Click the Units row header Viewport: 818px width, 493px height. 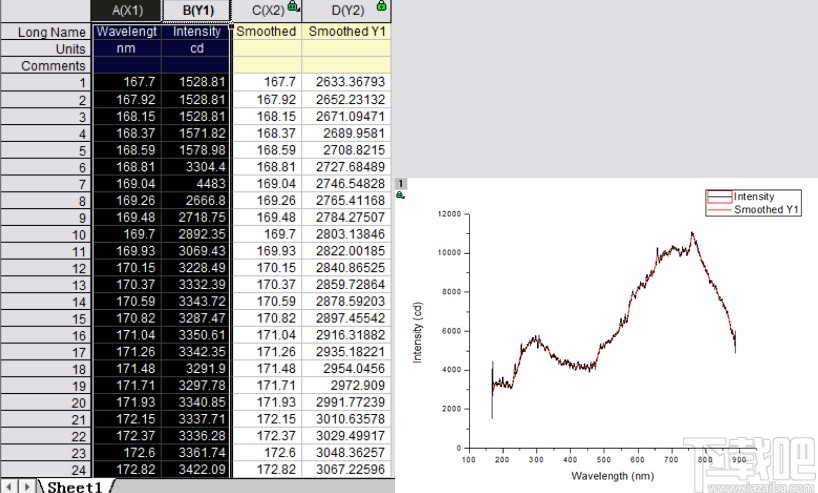pyautogui.click(x=46, y=49)
